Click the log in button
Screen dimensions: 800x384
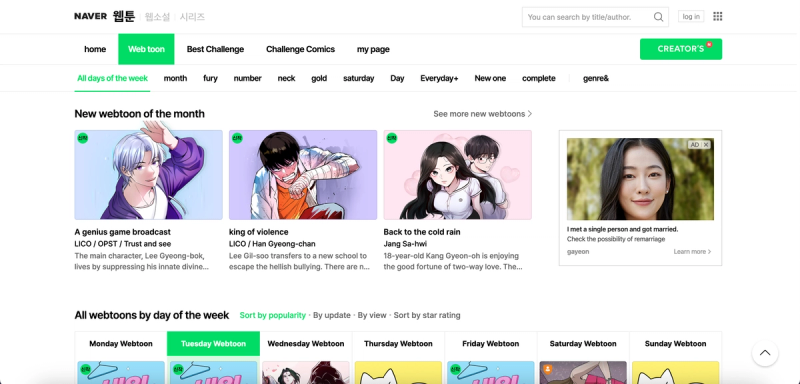coord(691,16)
